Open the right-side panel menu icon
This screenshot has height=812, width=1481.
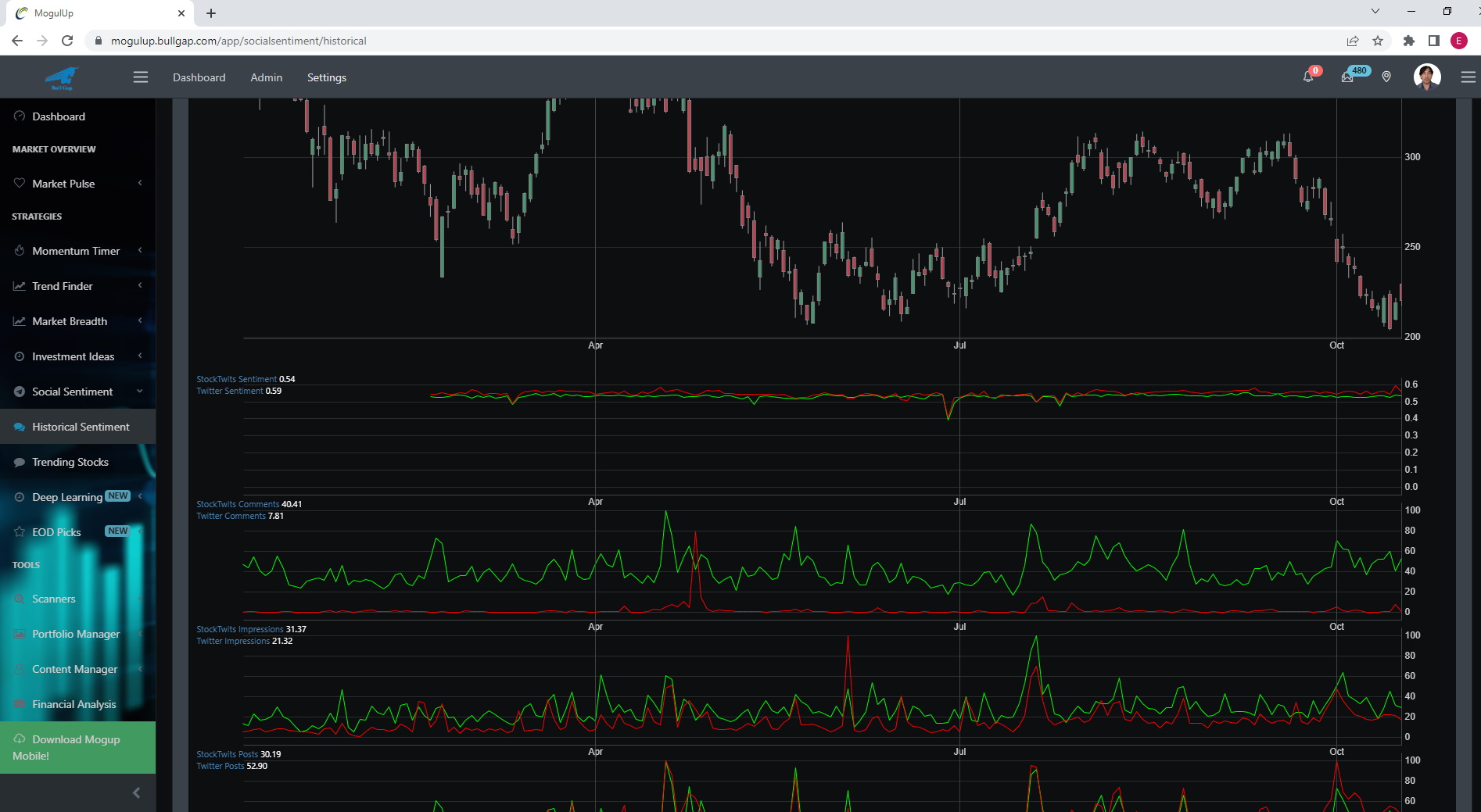tap(1468, 77)
